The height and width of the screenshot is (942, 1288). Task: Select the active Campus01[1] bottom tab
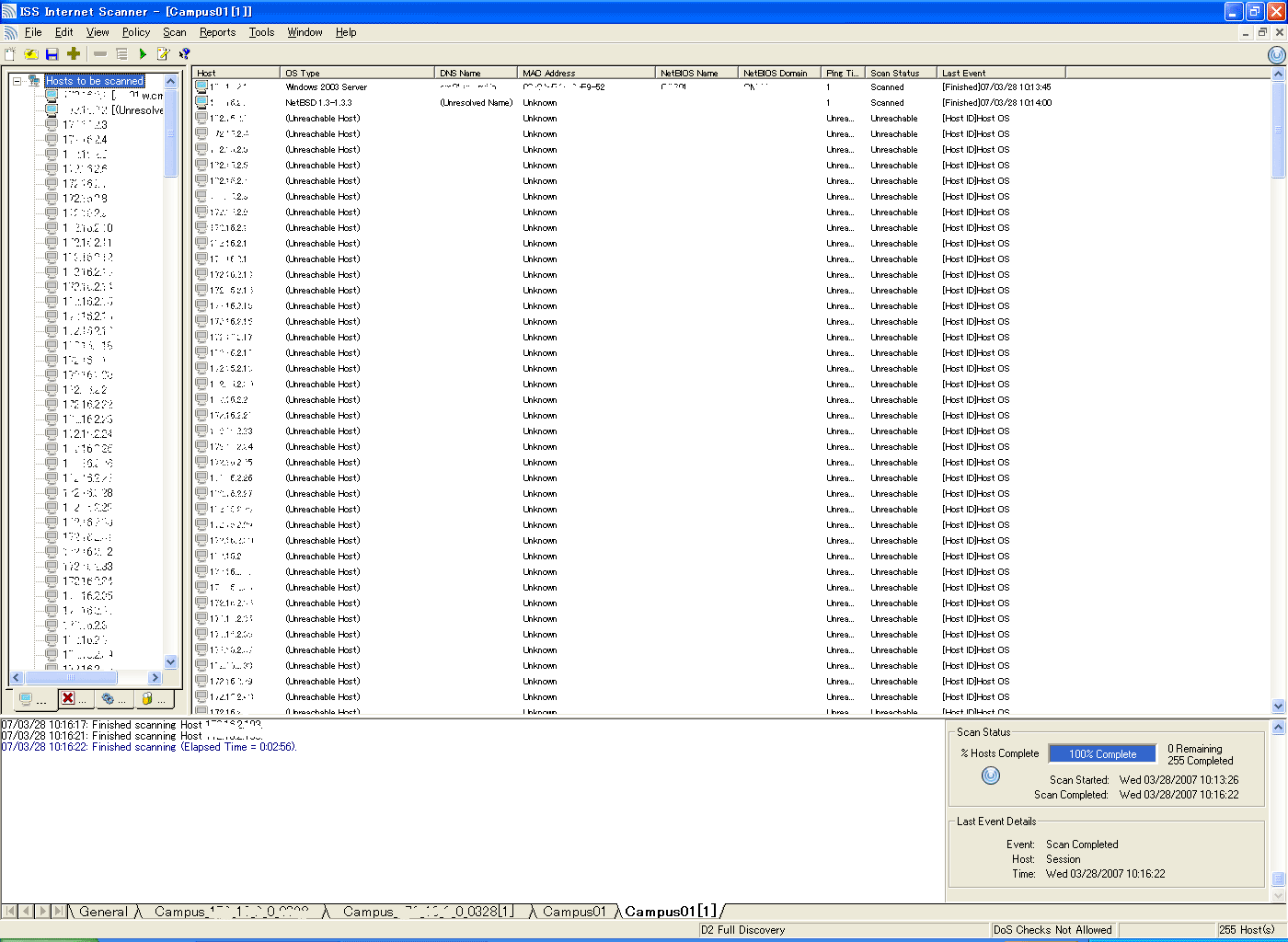tap(670, 912)
